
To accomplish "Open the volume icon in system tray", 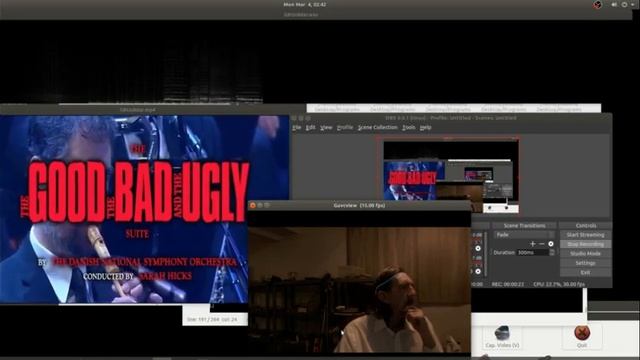I will pyautogui.click(x=614, y=4).
